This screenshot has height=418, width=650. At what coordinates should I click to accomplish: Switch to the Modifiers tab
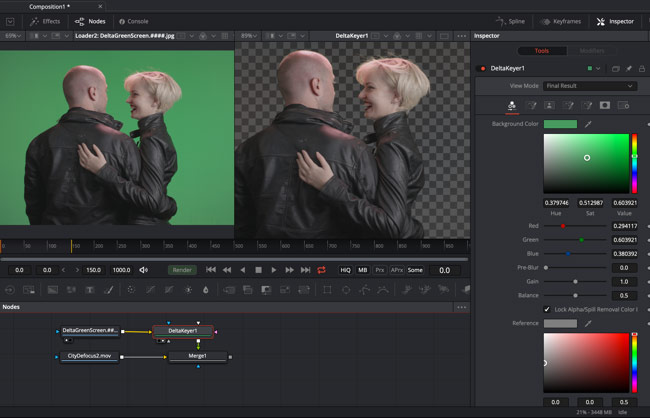(x=592, y=50)
